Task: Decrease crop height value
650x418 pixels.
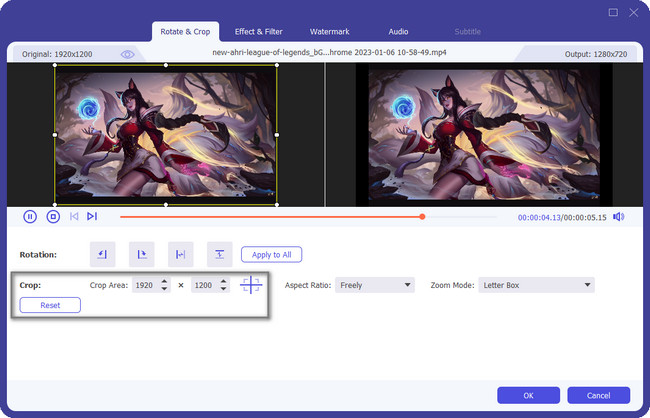Action: [x=223, y=289]
